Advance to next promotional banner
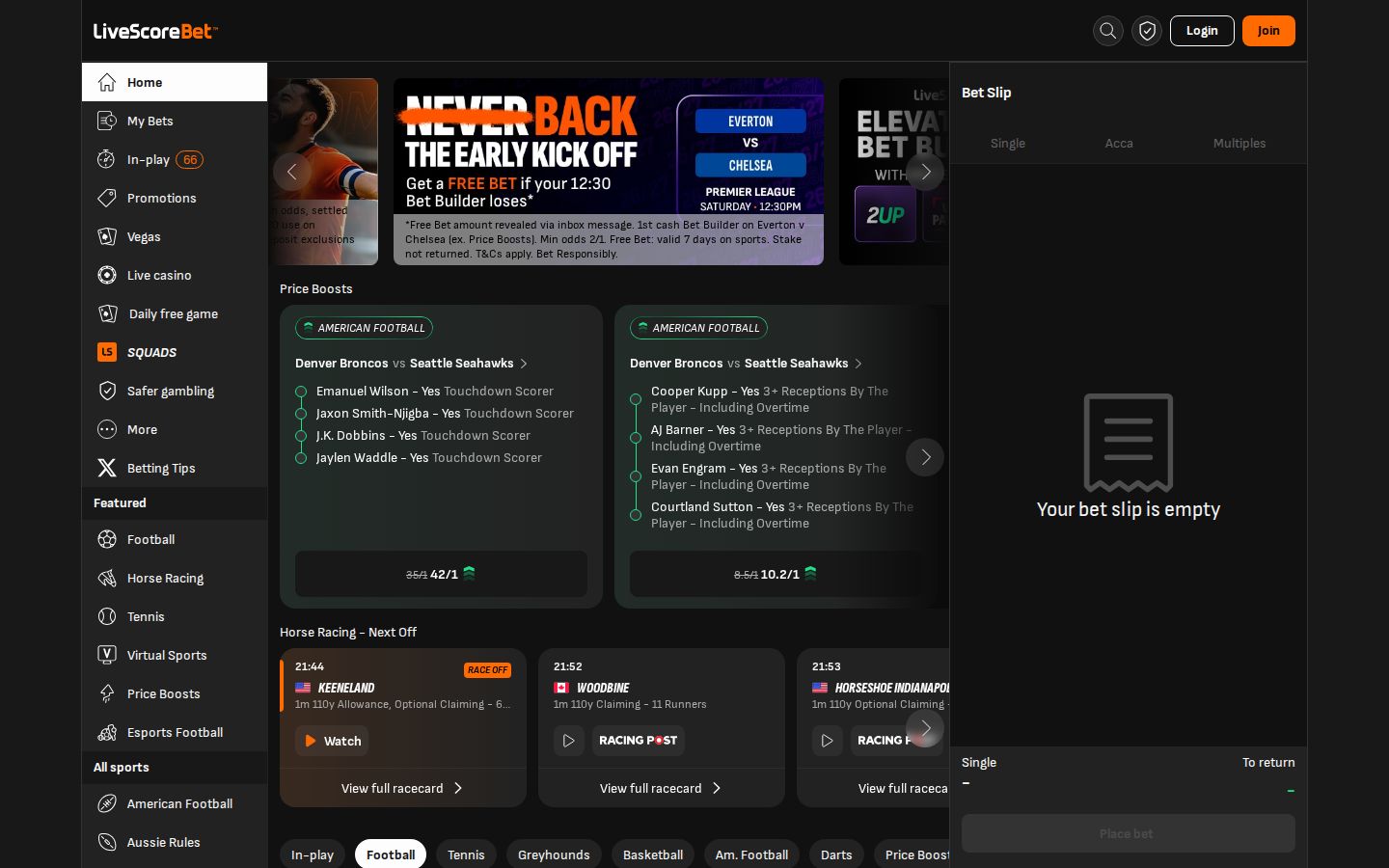 point(925,172)
